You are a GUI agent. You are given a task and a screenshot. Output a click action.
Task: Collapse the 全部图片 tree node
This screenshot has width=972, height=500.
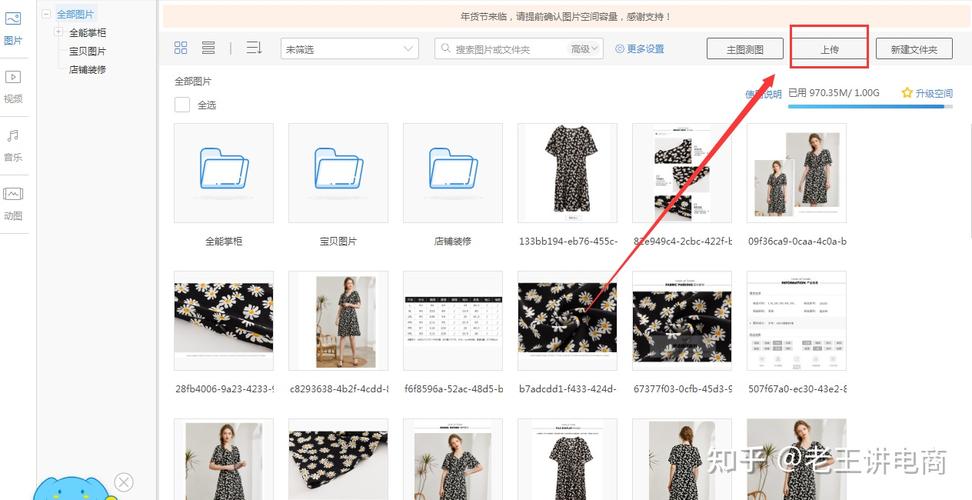(x=46, y=14)
